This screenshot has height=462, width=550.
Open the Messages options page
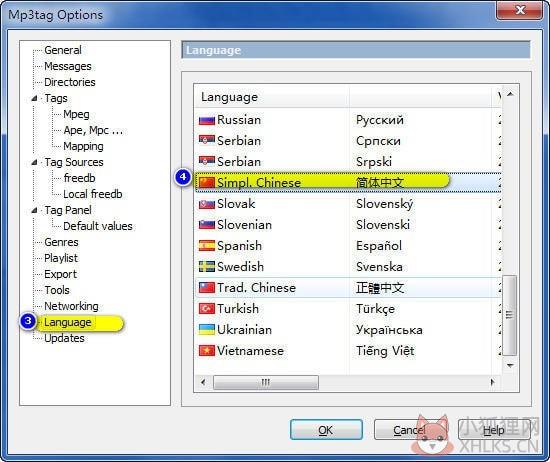tap(68, 66)
